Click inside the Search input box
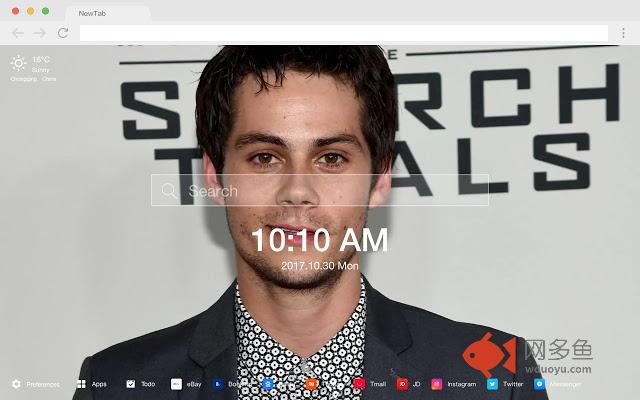This screenshot has width=640, height=400. coord(320,190)
